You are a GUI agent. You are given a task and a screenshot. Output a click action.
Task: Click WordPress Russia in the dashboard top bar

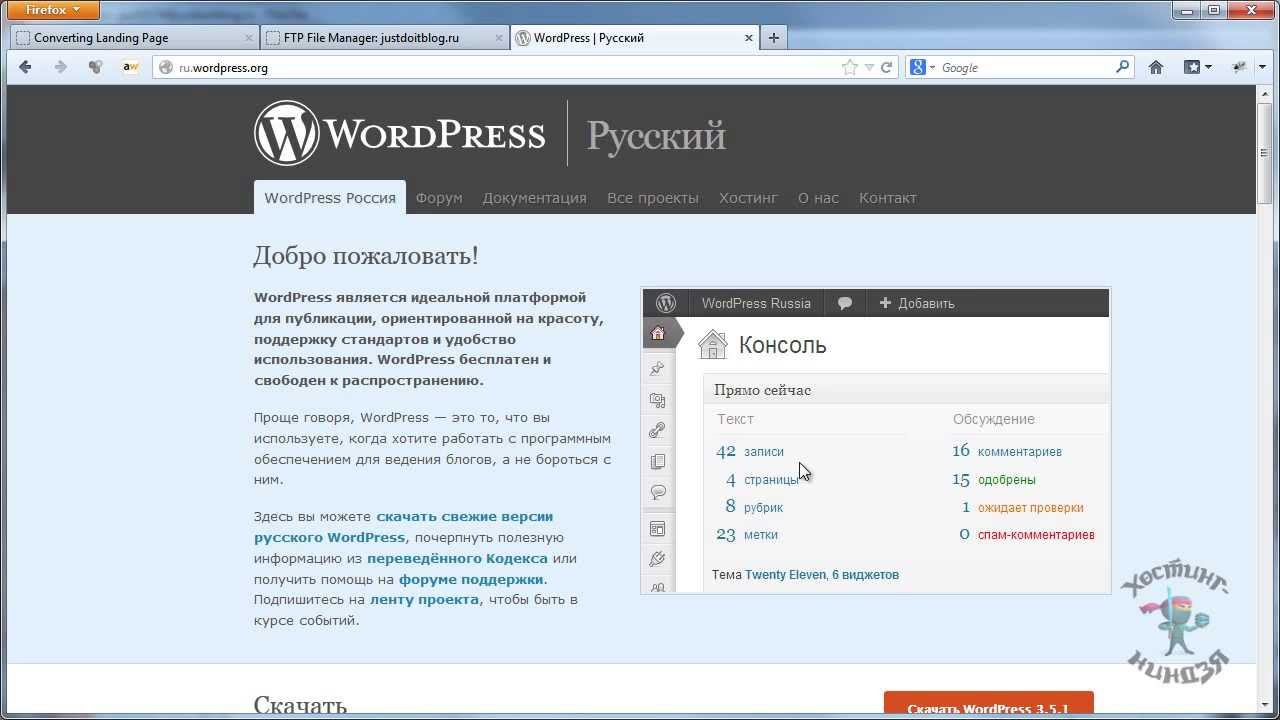click(756, 303)
